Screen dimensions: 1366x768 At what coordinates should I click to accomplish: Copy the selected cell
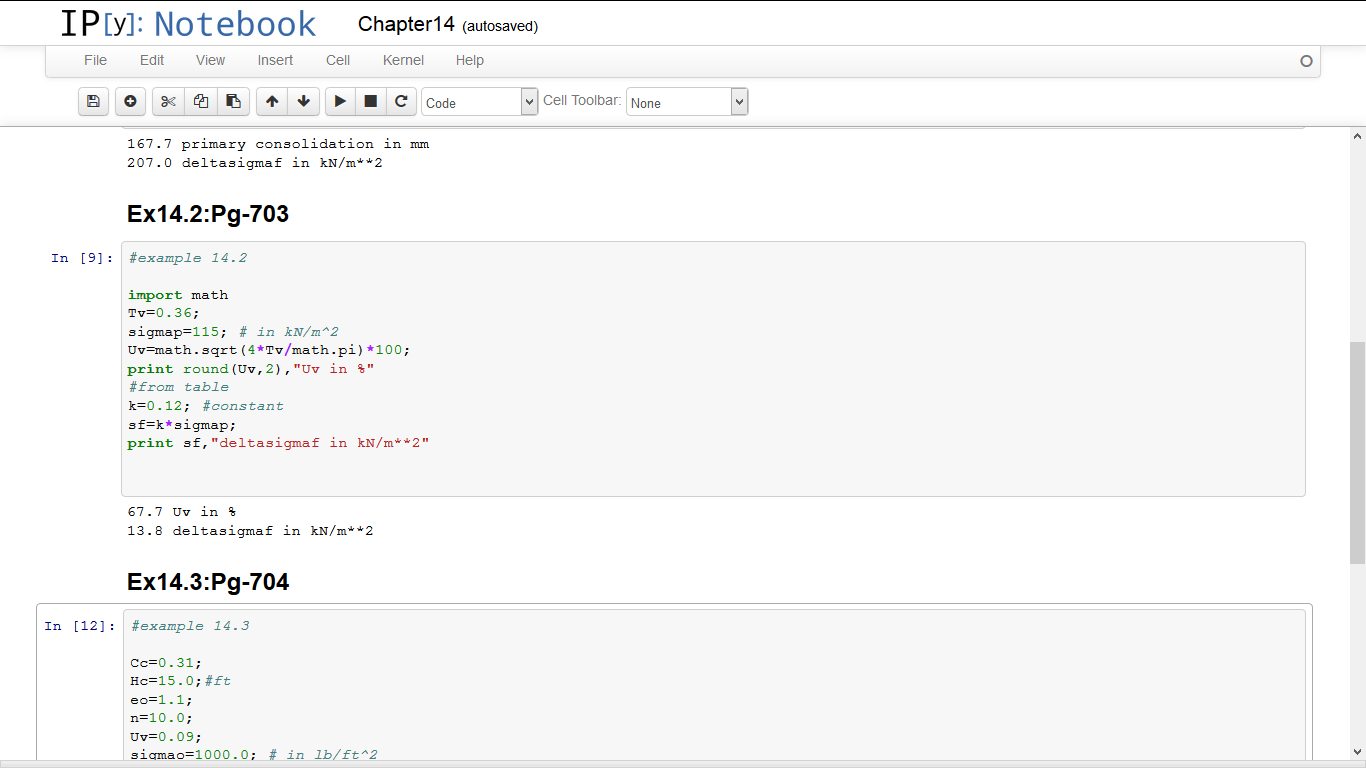pos(201,101)
